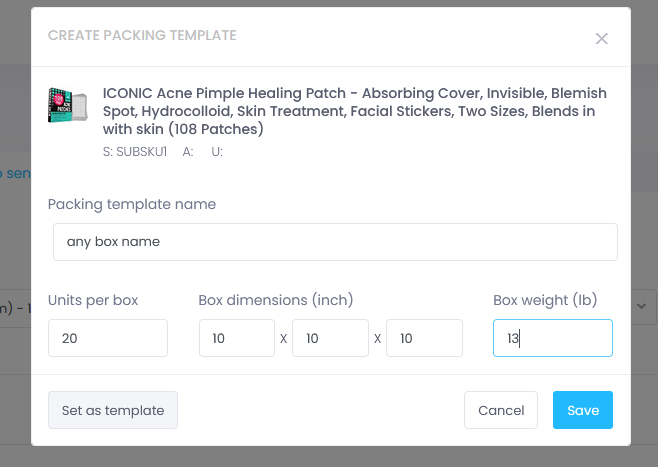Close the Create Packing Template dialog
Screen dimensions: 658x467
click(x=601, y=39)
